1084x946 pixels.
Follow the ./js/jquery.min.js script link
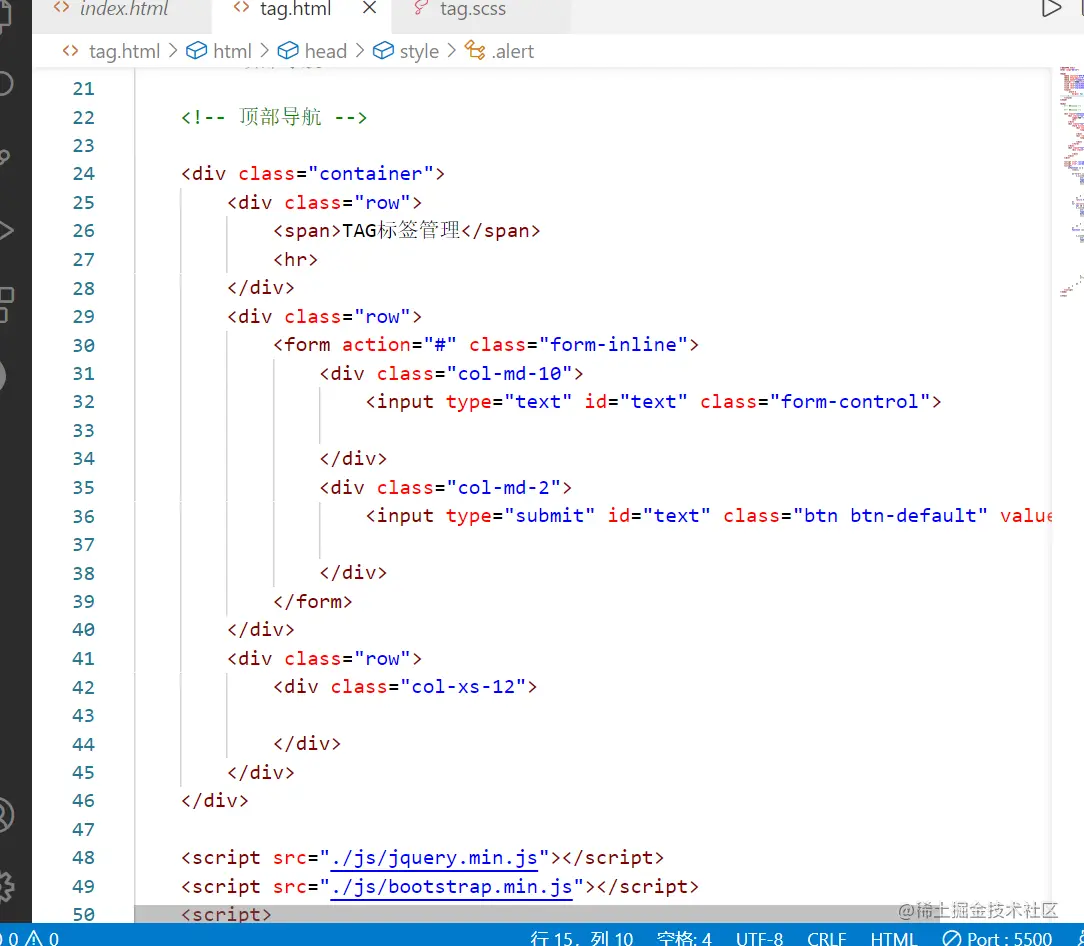pos(434,857)
